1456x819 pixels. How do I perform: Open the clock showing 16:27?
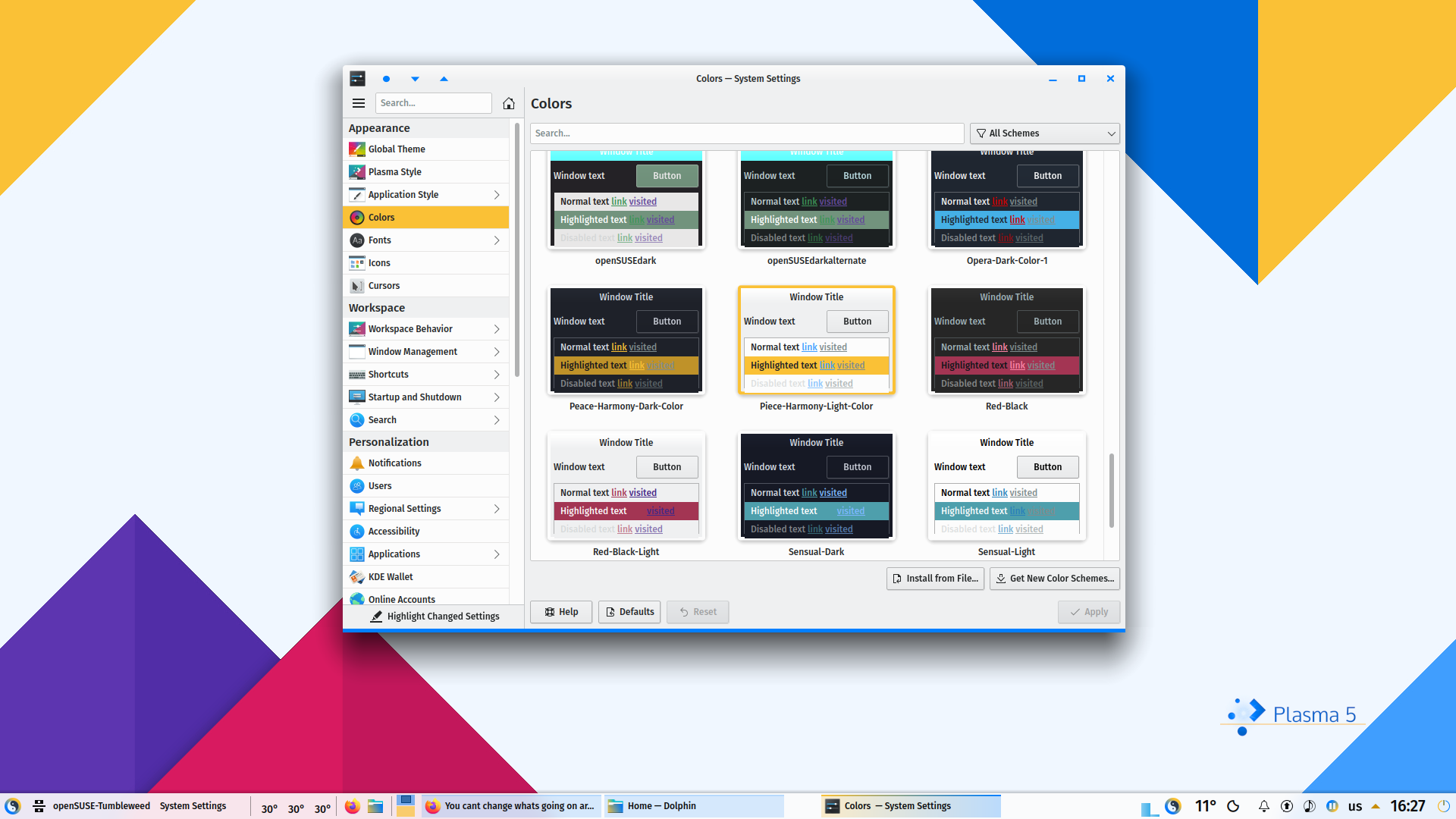coord(1407,806)
